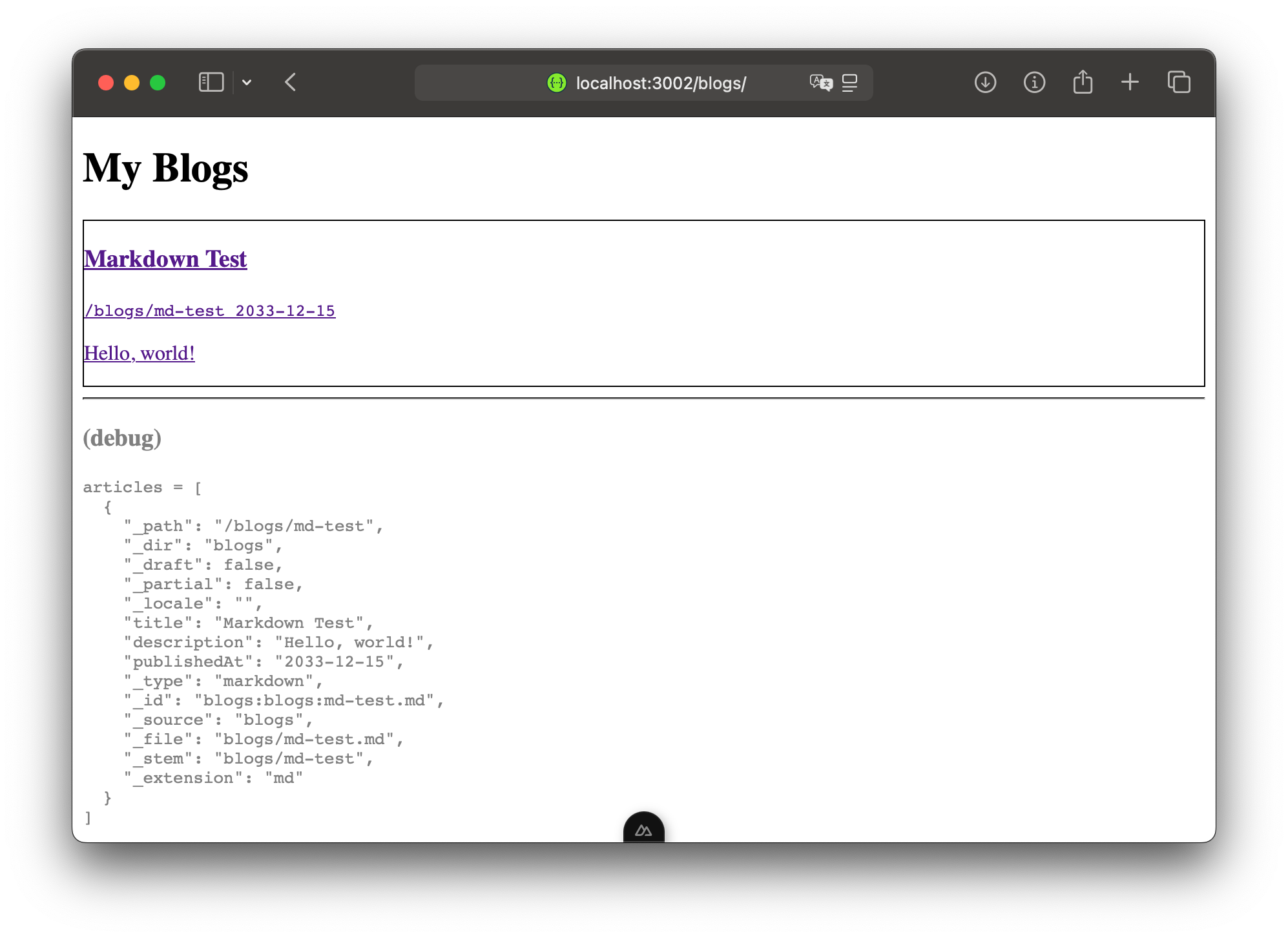Click the "title": "Markdown Test" line
The width and height of the screenshot is (1288, 938).
[x=249, y=623]
